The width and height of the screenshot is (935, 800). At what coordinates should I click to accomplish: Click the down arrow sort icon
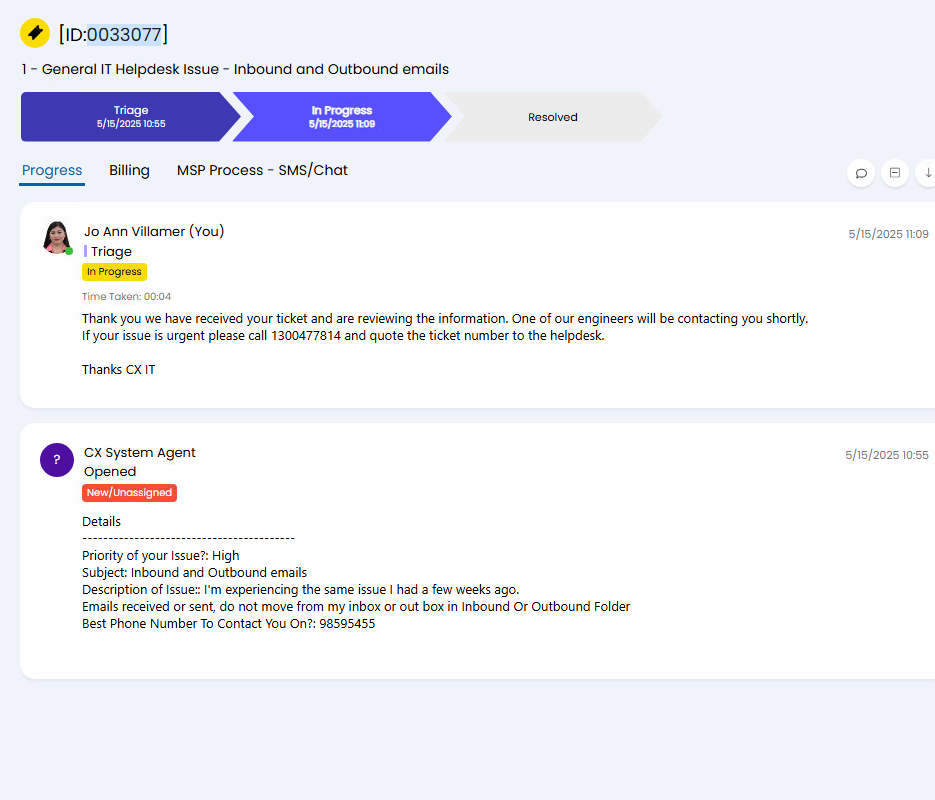(927, 173)
